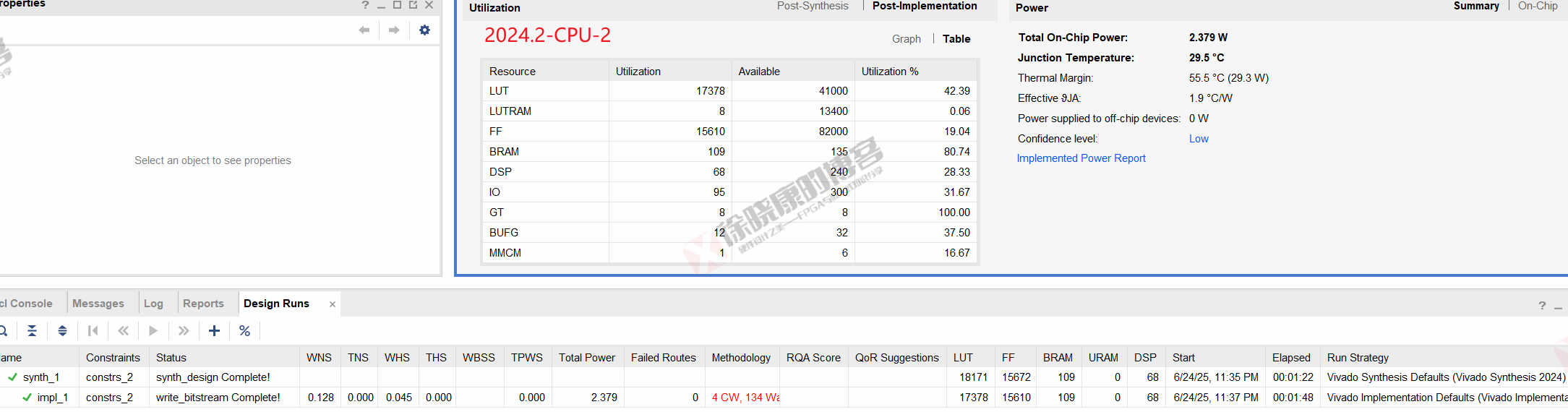
Task: Sort runs by Total Power column header
Action: pyautogui.click(x=588, y=357)
